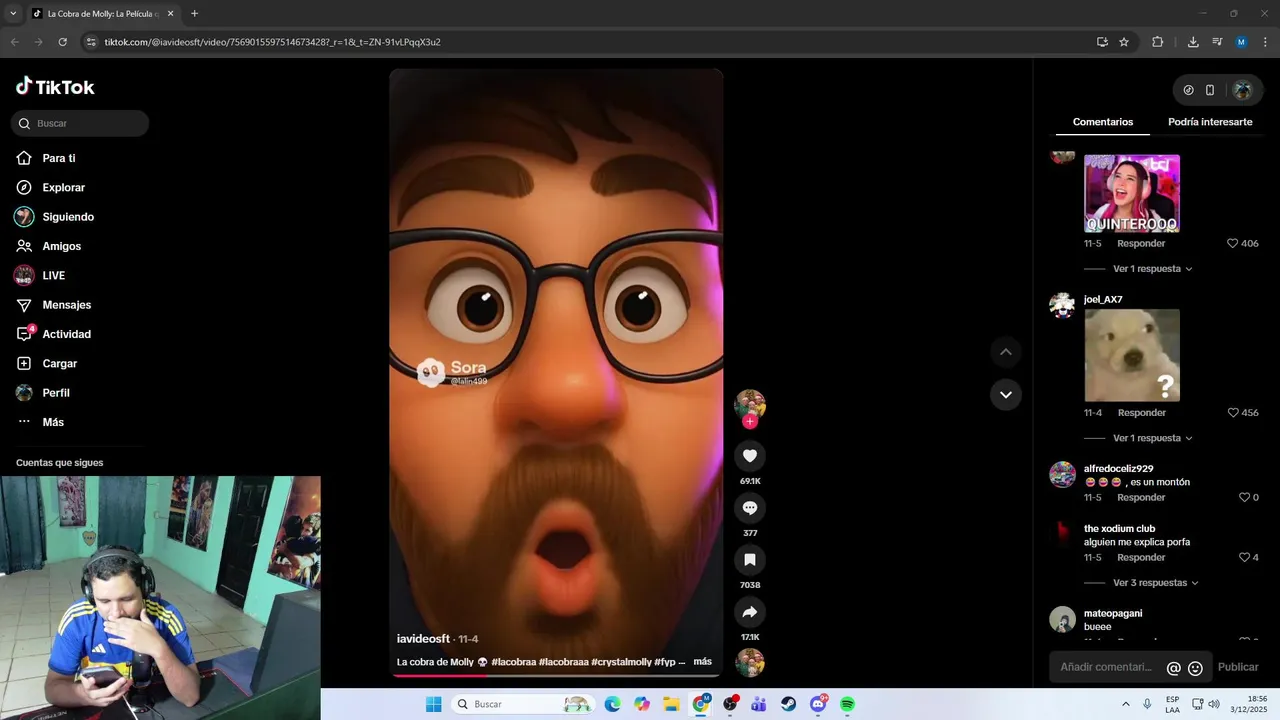The image size is (1280, 720).
Task: Bookmark page with the star icon
Action: pyautogui.click(x=1124, y=42)
